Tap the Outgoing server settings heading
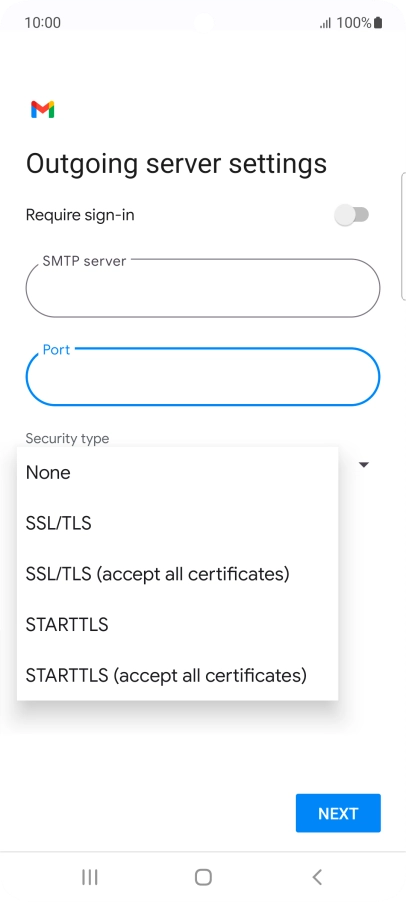Screen dimensions: 406x902 pos(177,164)
